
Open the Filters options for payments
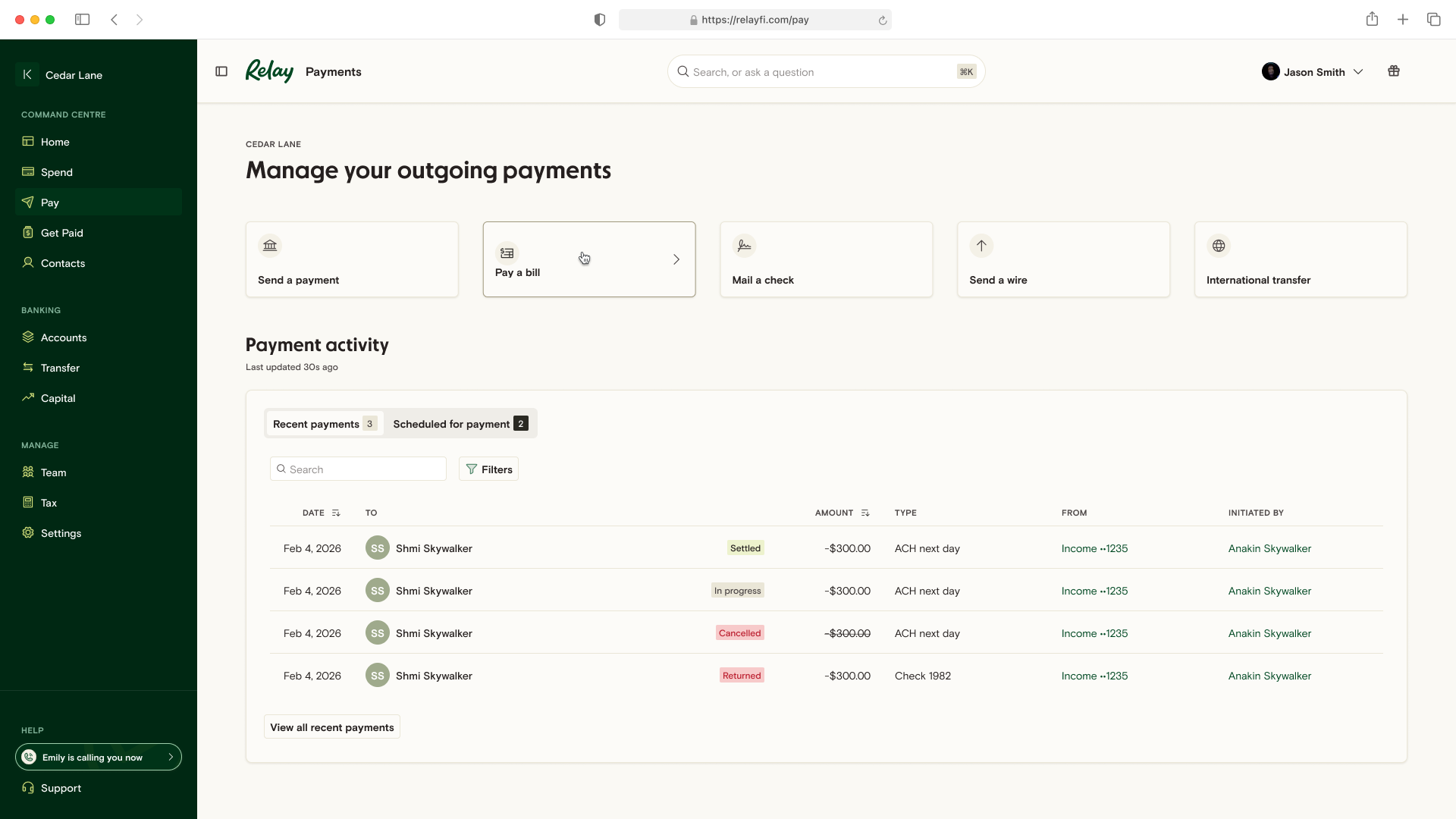point(489,469)
